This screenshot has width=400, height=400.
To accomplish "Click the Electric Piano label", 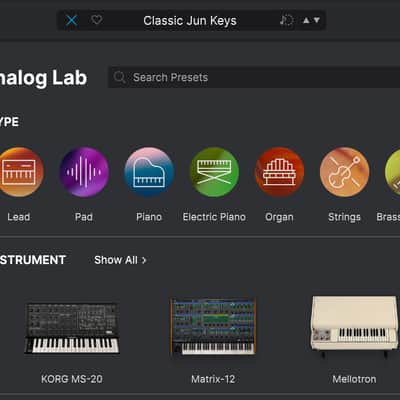I will click(x=214, y=217).
